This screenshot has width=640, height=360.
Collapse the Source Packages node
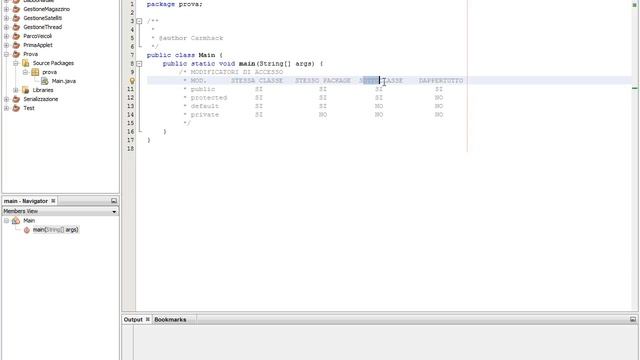[x=16, y=63]
